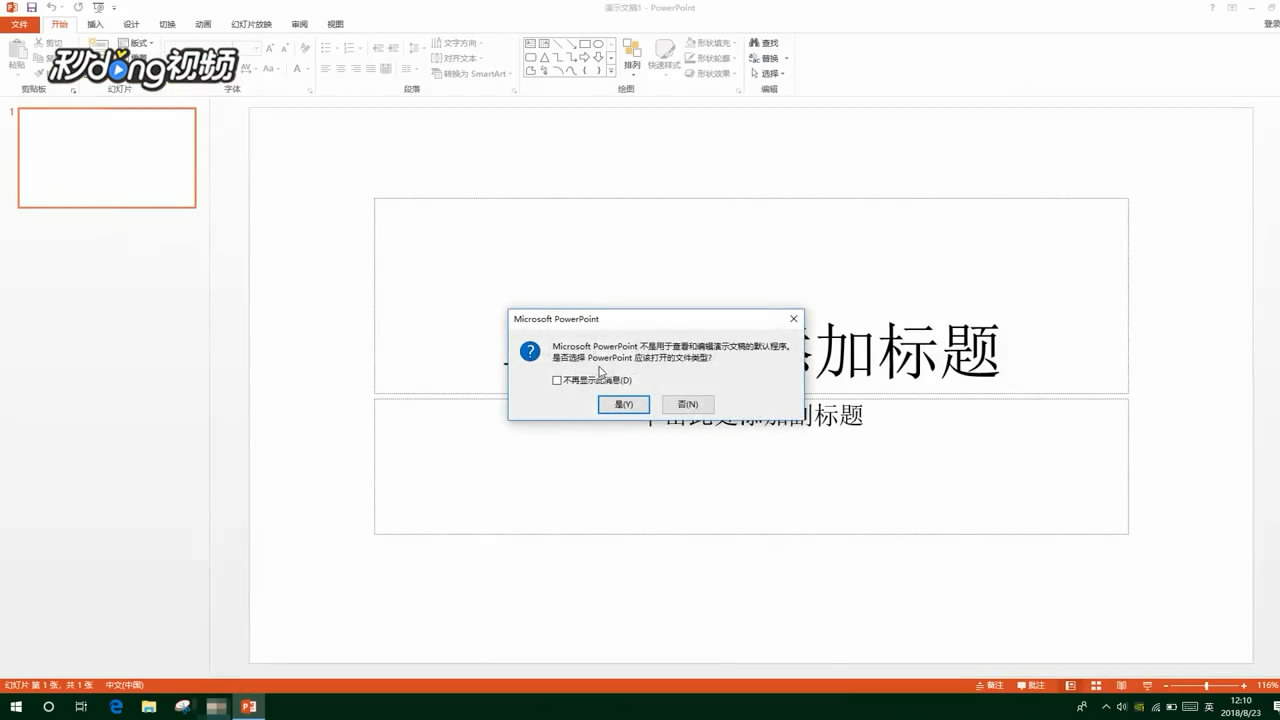Open Microsoft Edge from the taskbar
Image resolution: width=1280 pixels, height=720 pixels.
[x=116, y=707]
